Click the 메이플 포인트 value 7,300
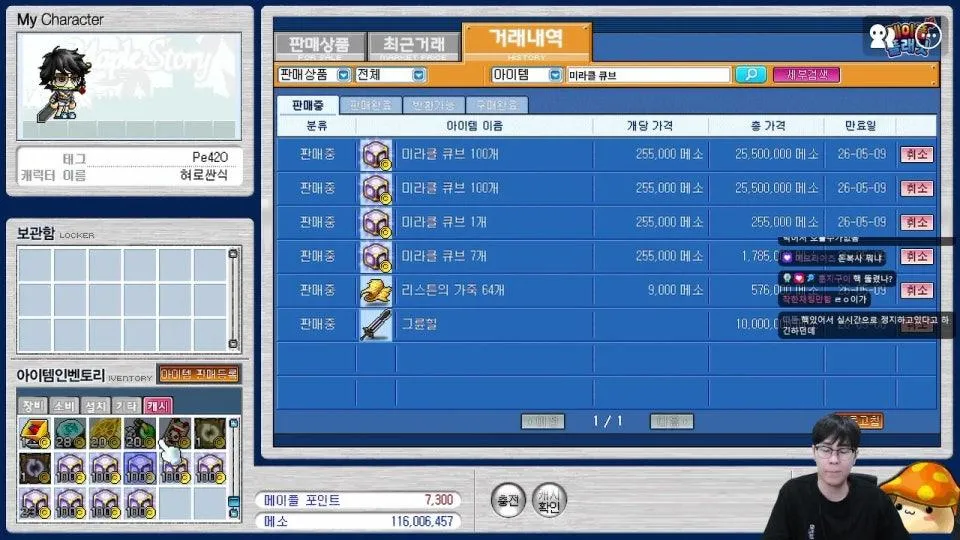This screenshot has height=540, width=960. coord(439,500)
